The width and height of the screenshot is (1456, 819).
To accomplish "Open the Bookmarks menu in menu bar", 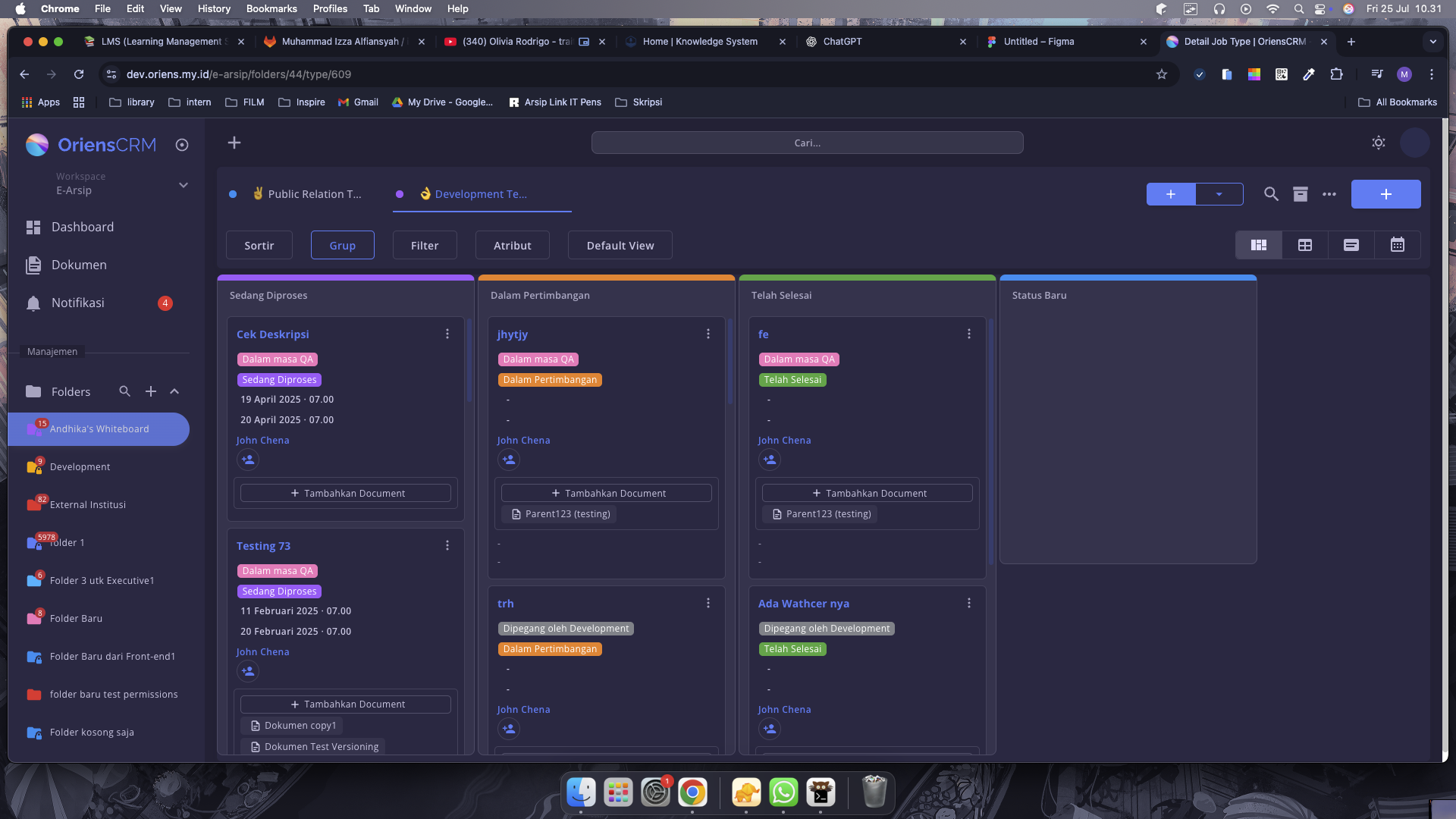I will coord(271,8).
